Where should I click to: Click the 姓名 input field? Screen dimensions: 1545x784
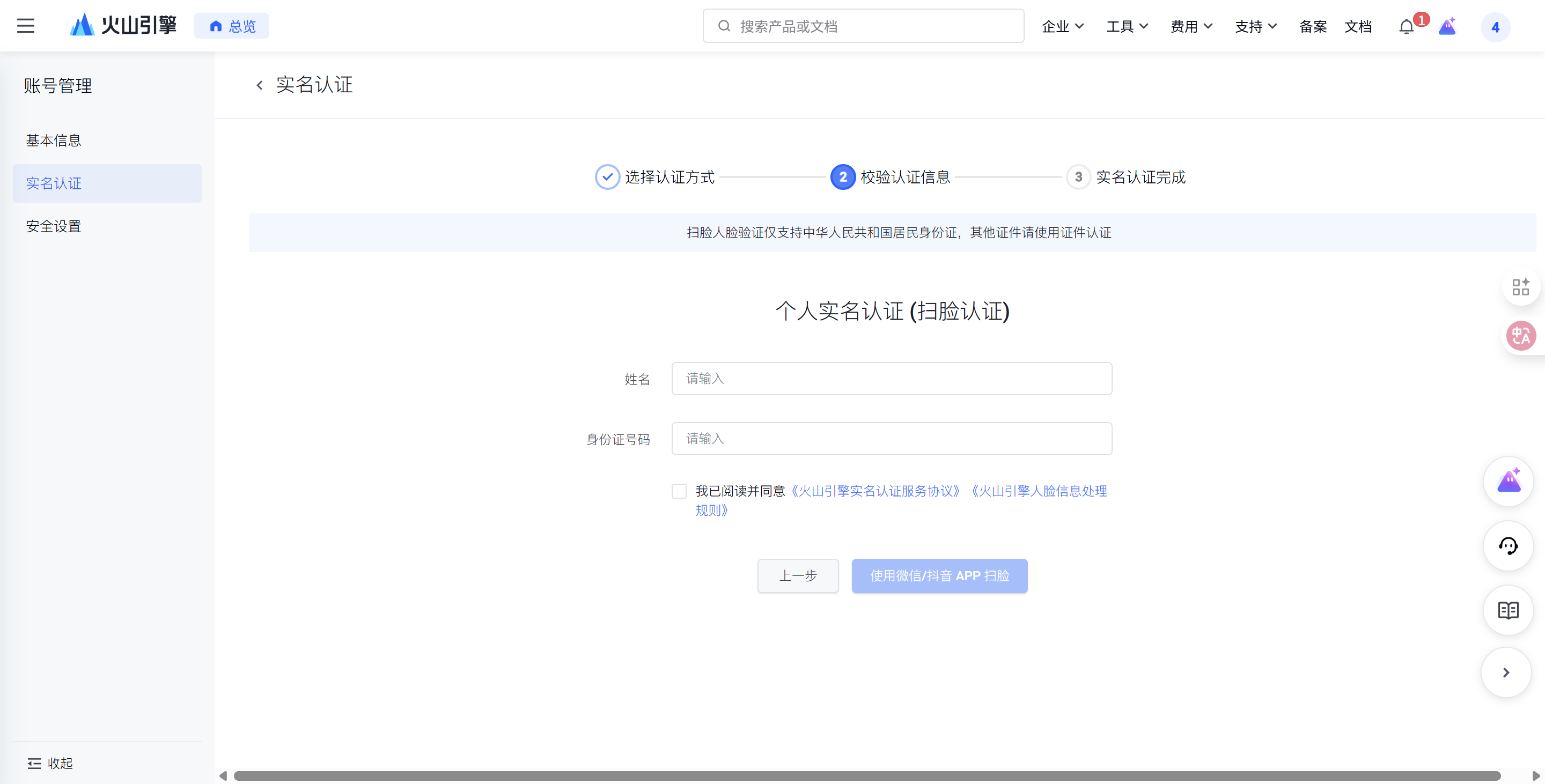coord(891,379)
